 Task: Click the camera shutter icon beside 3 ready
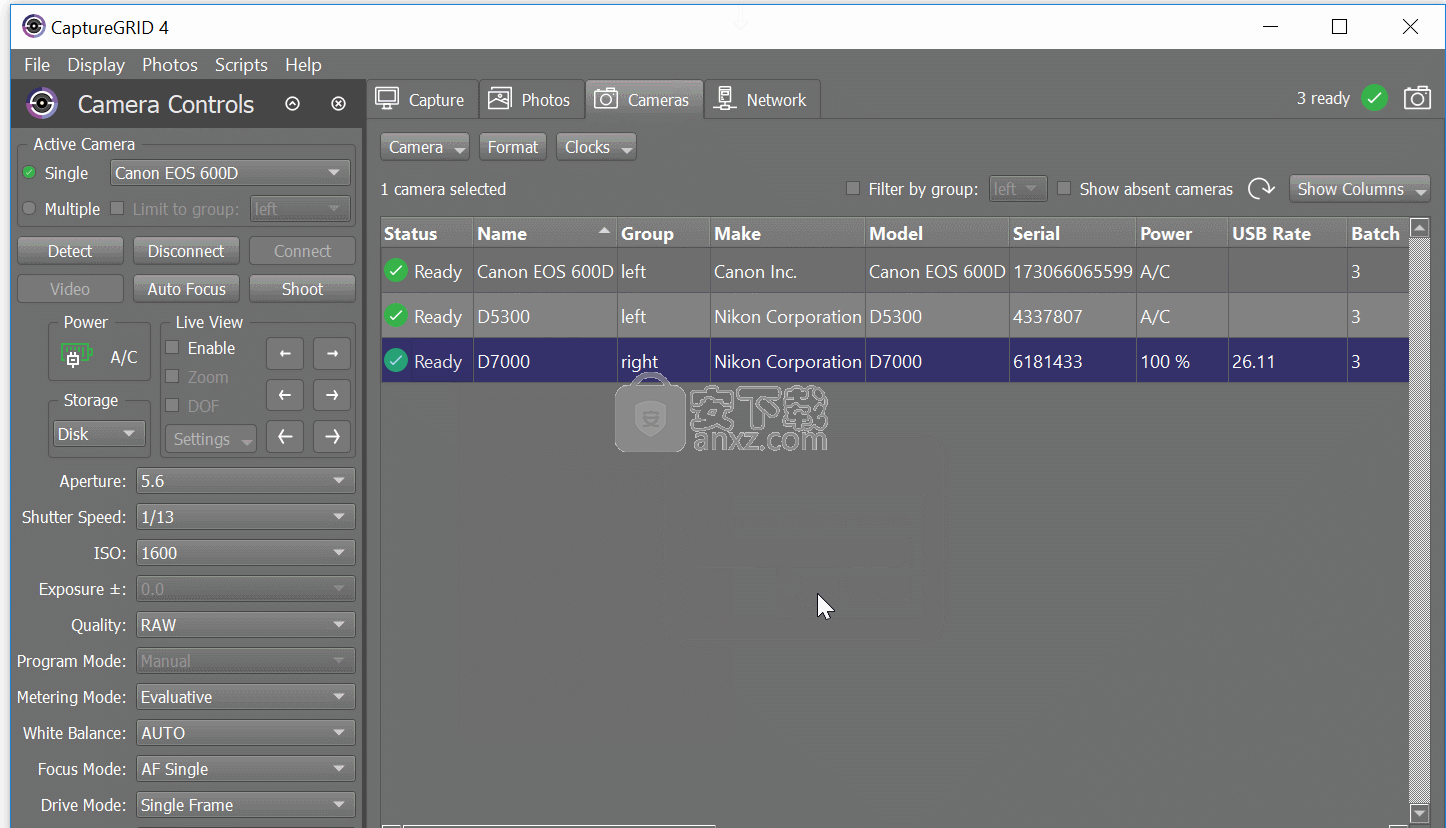coord(1417,98)
